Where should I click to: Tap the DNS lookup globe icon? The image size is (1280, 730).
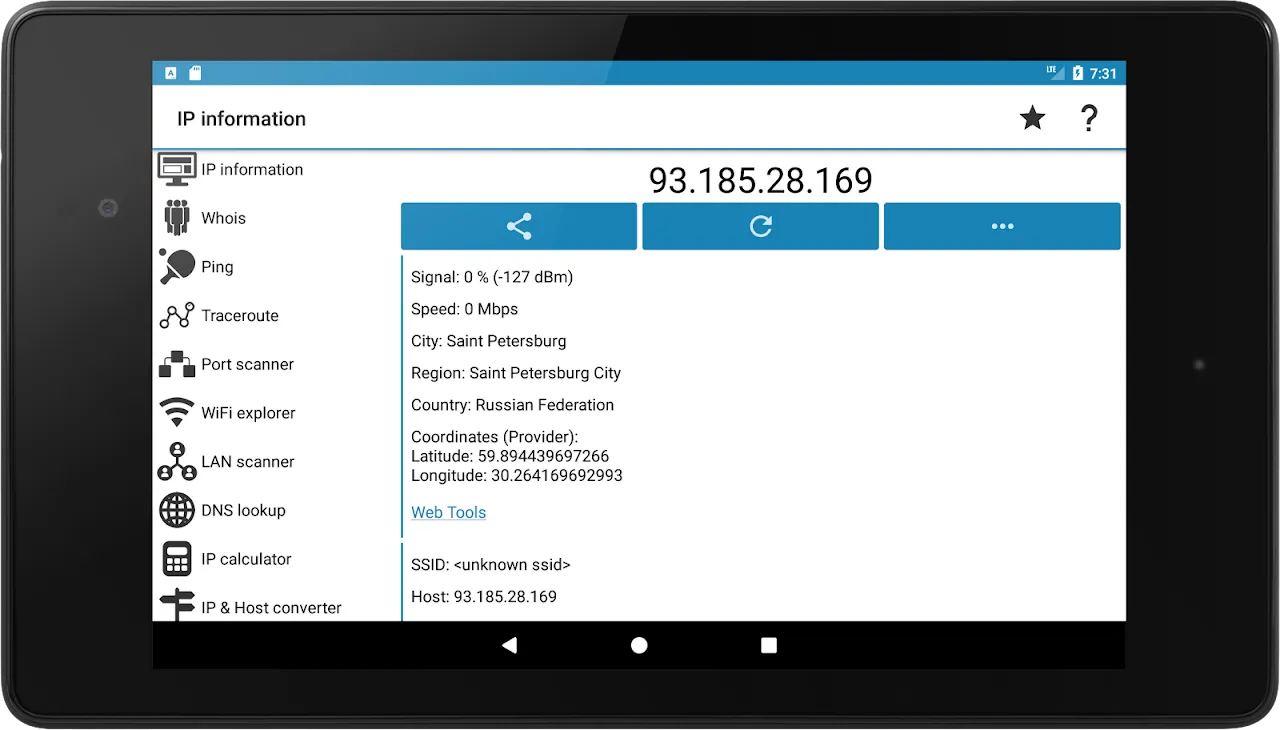(x=177, y=510)
